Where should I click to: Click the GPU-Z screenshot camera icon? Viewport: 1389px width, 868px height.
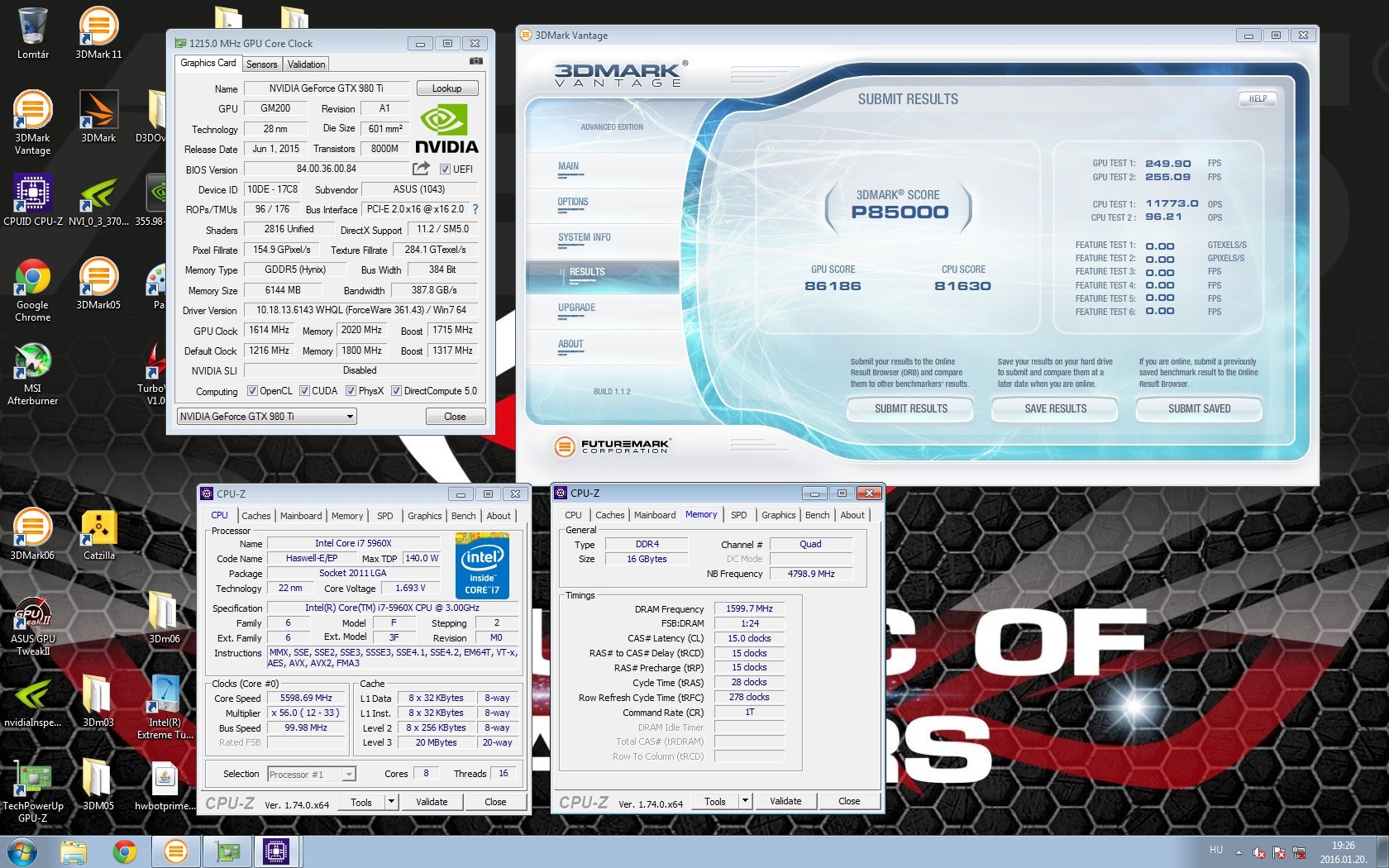click(x=476, y=61)
